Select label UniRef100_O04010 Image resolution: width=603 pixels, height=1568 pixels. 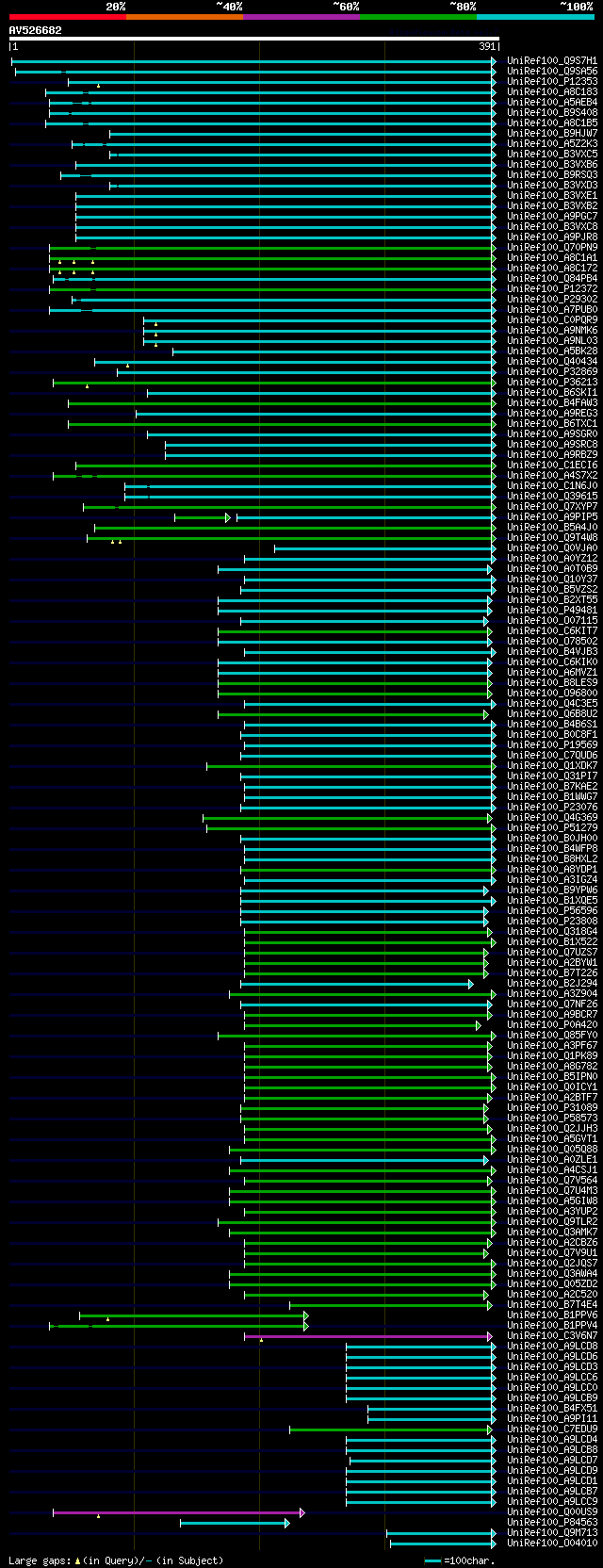[552, 1543]
